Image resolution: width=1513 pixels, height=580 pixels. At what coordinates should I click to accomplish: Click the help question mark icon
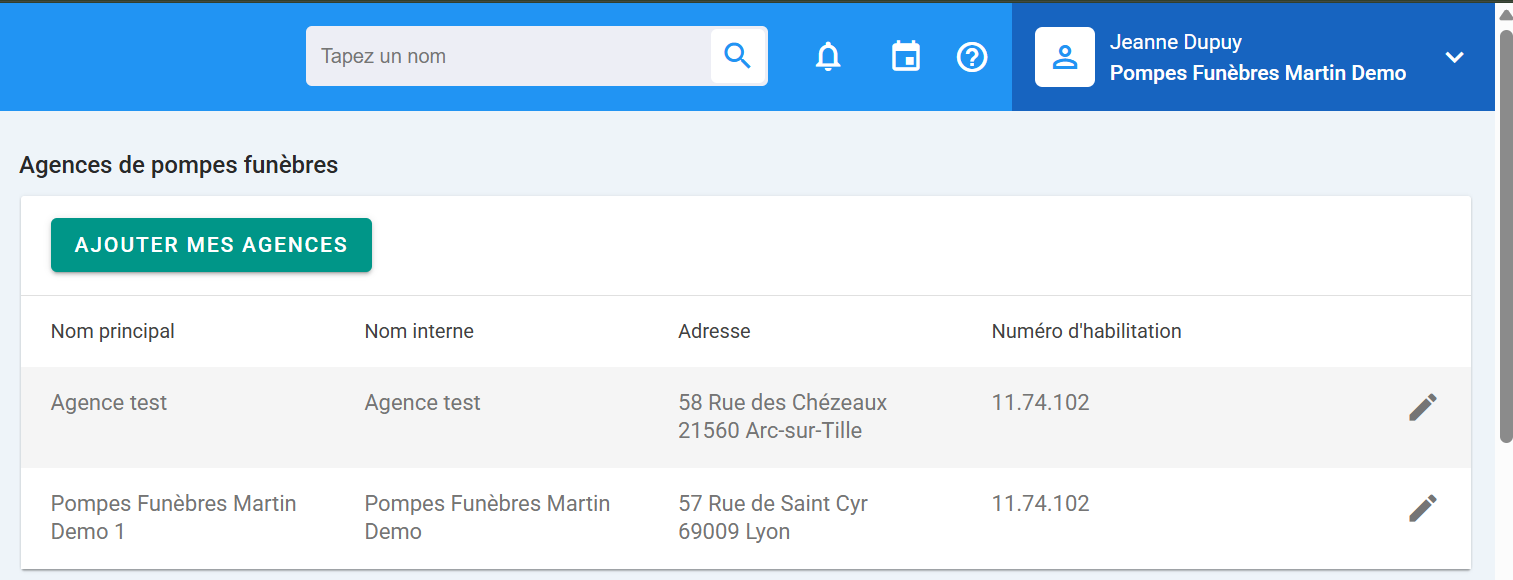(972, 57)
